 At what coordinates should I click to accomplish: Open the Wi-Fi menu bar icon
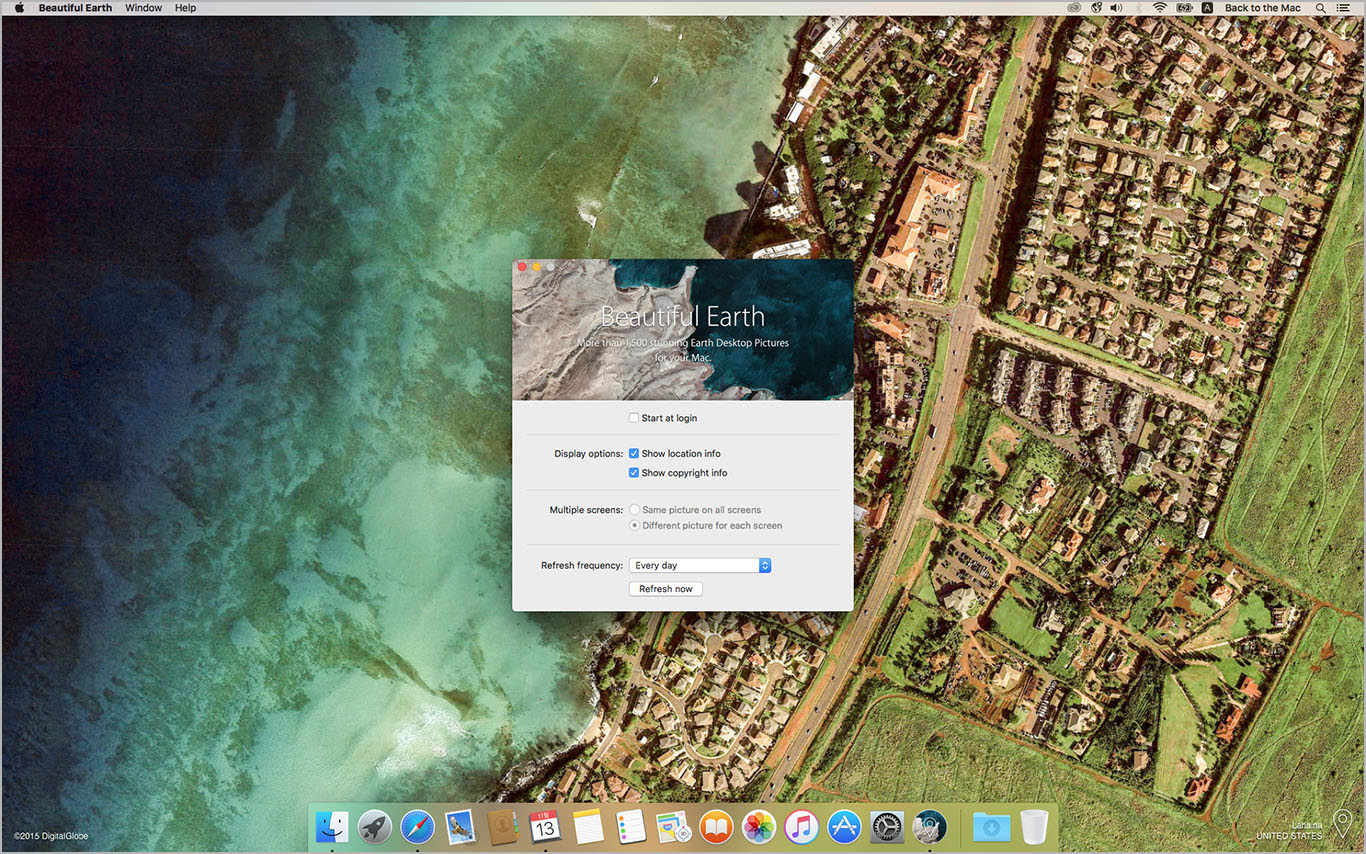tap(1160, 8)
